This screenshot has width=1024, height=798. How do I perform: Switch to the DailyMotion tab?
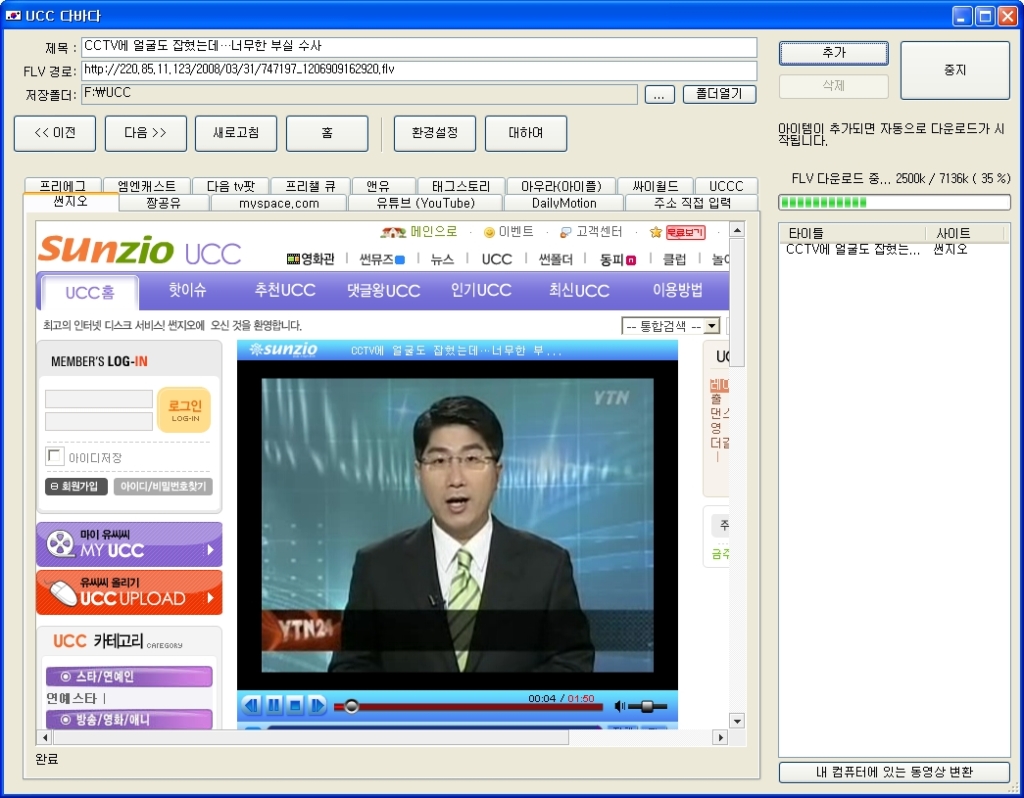pos(564,203)
